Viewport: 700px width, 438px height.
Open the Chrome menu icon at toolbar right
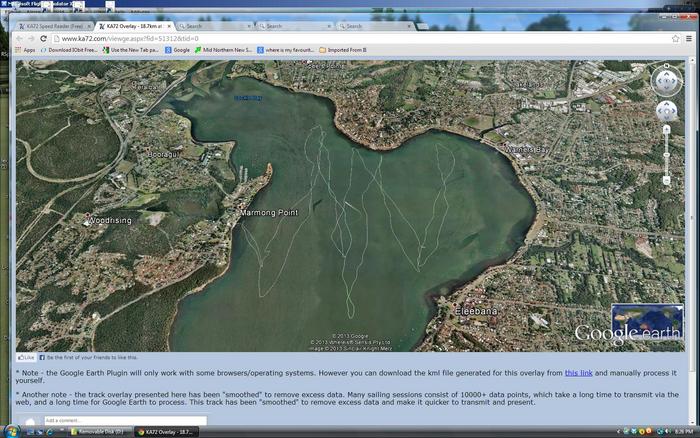point(689,38)
